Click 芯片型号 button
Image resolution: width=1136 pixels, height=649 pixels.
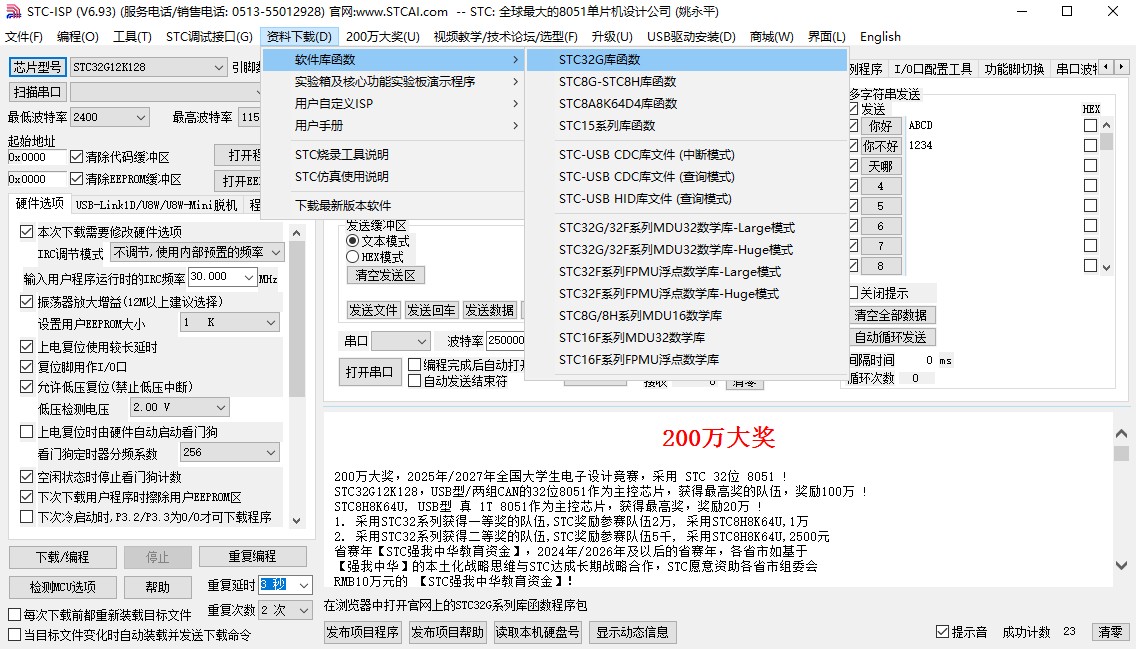click(x=38, y=67)
